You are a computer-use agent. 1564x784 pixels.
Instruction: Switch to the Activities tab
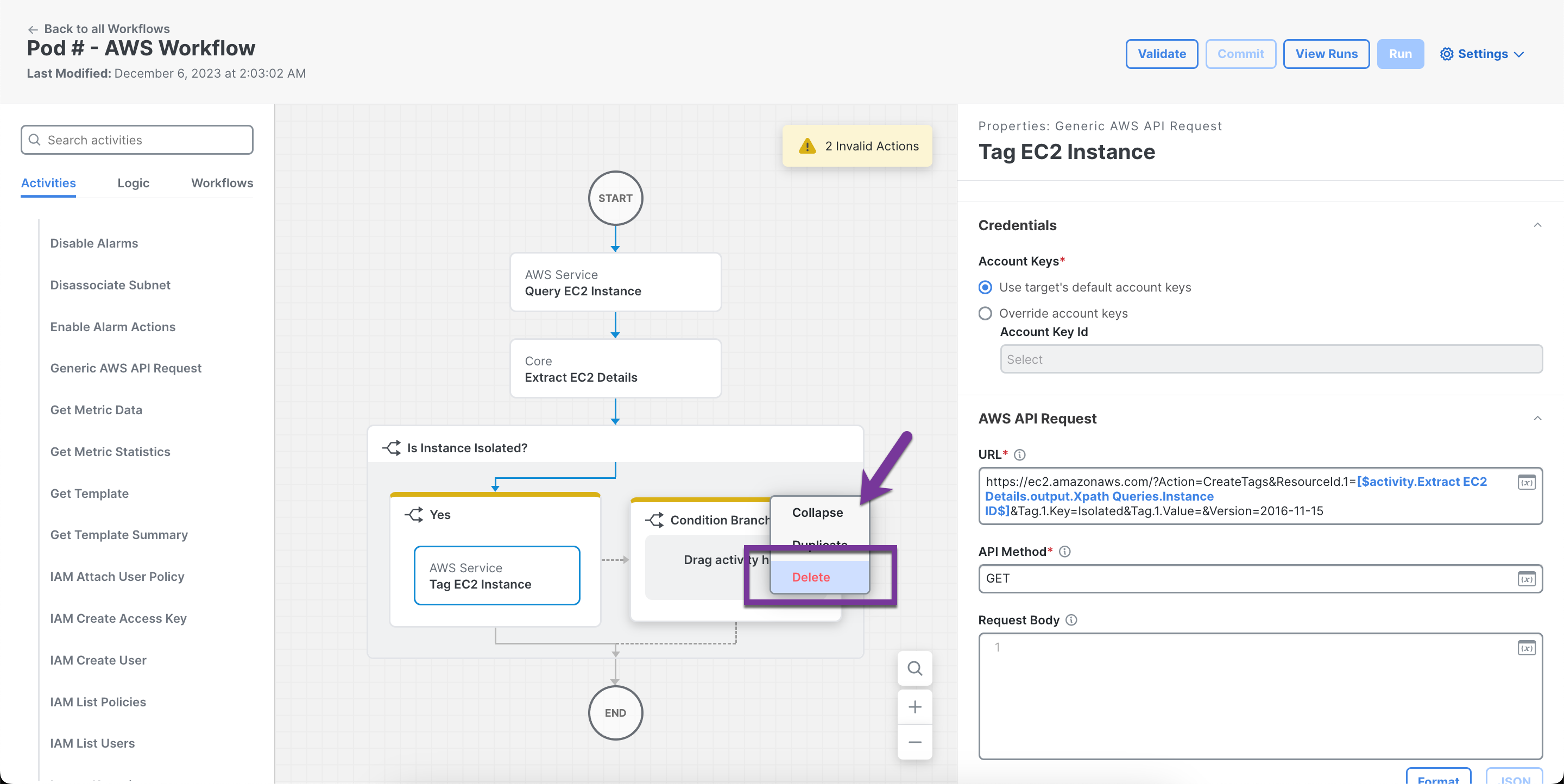(x=48, y=184)
